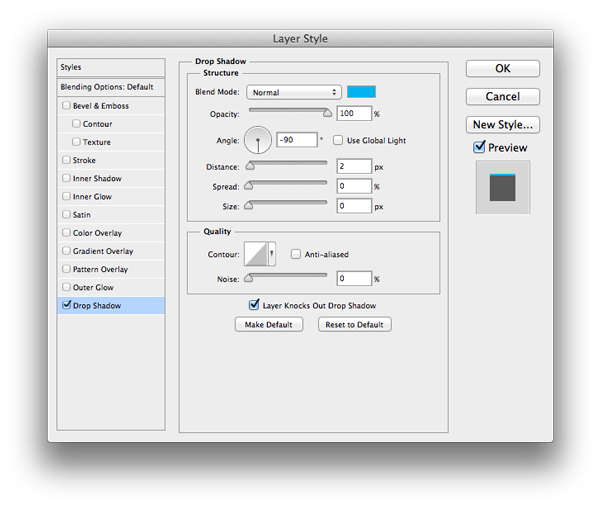Open the Blend Mode dropdown
Image resolution: width=600 pixels, height=507 pixels.
pos(294,92)
